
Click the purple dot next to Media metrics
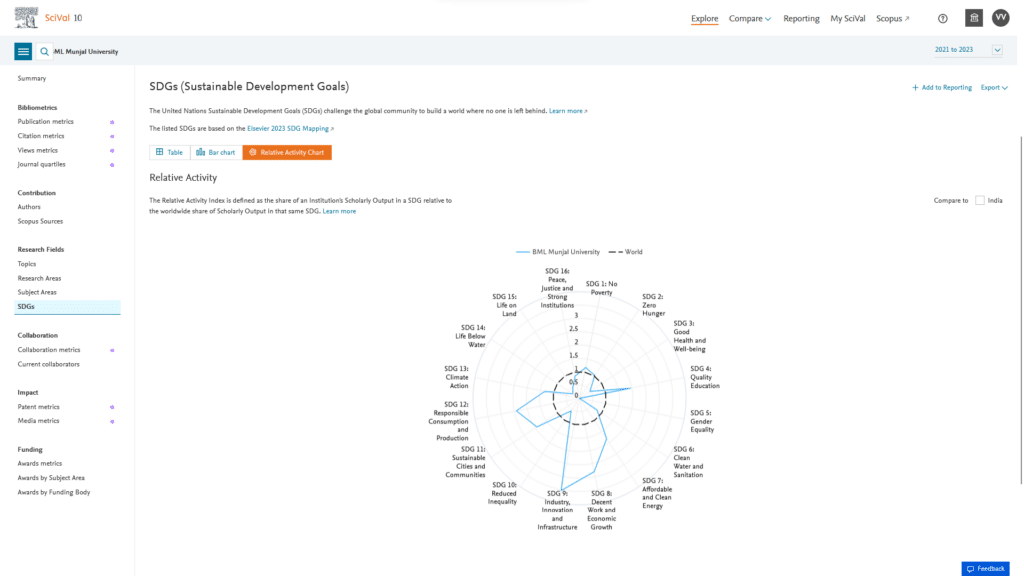pyautogui.click(x=112, y=421)
